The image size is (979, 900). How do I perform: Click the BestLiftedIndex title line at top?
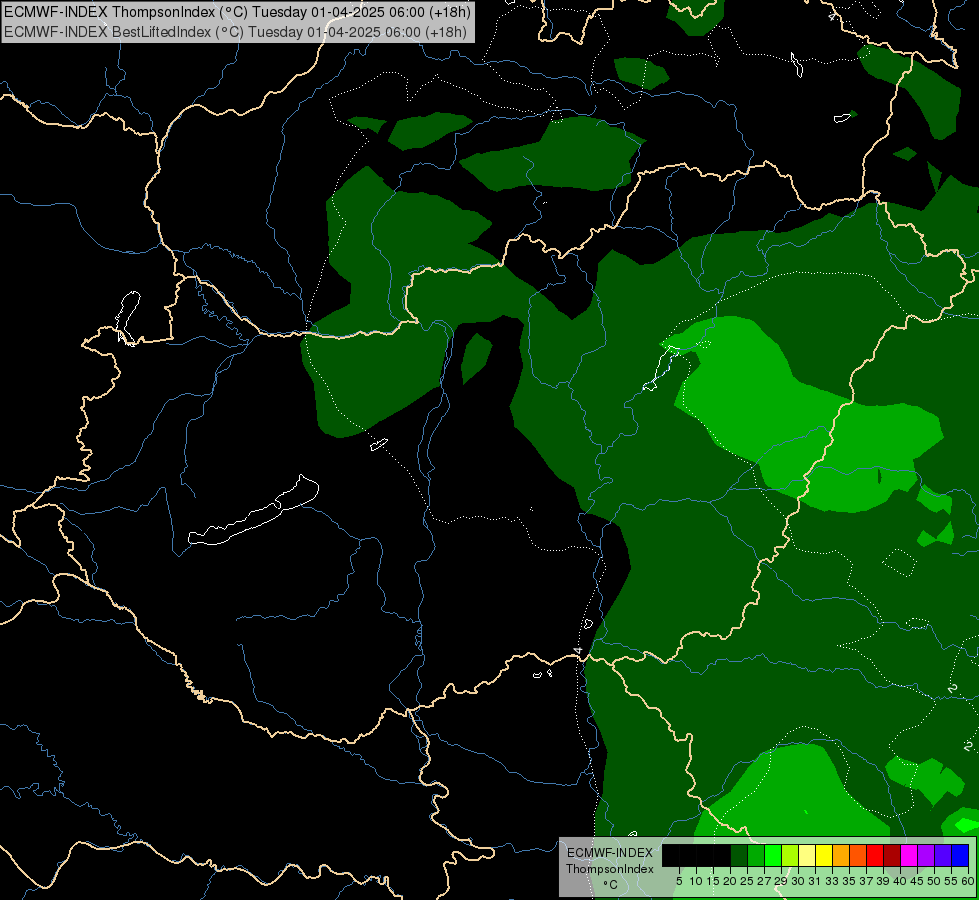coord(235,32)
